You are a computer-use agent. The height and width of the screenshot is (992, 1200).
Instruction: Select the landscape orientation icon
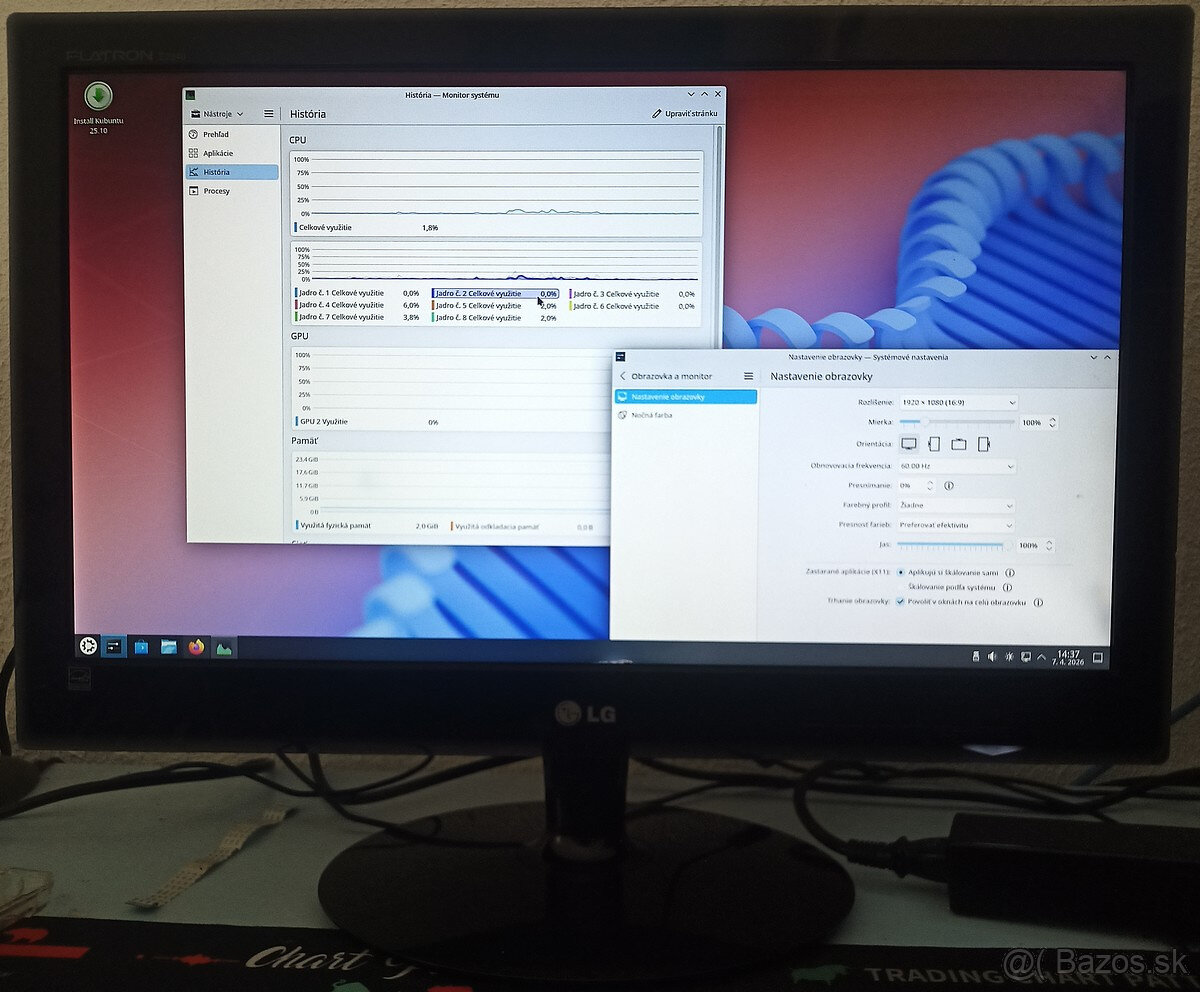tap(908, 443)
